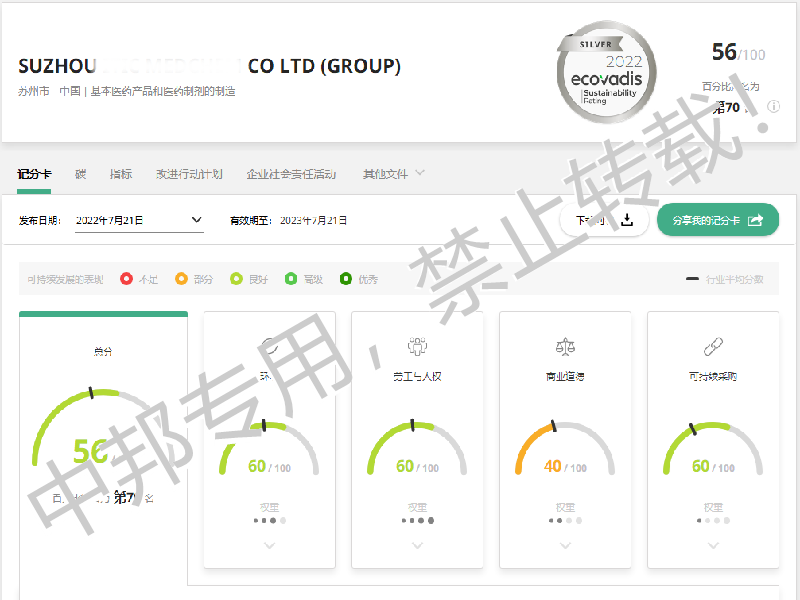Click the 权重 dots on the 环境 card
The height and width of the screenshot is (600, 800).
point(269,520)
